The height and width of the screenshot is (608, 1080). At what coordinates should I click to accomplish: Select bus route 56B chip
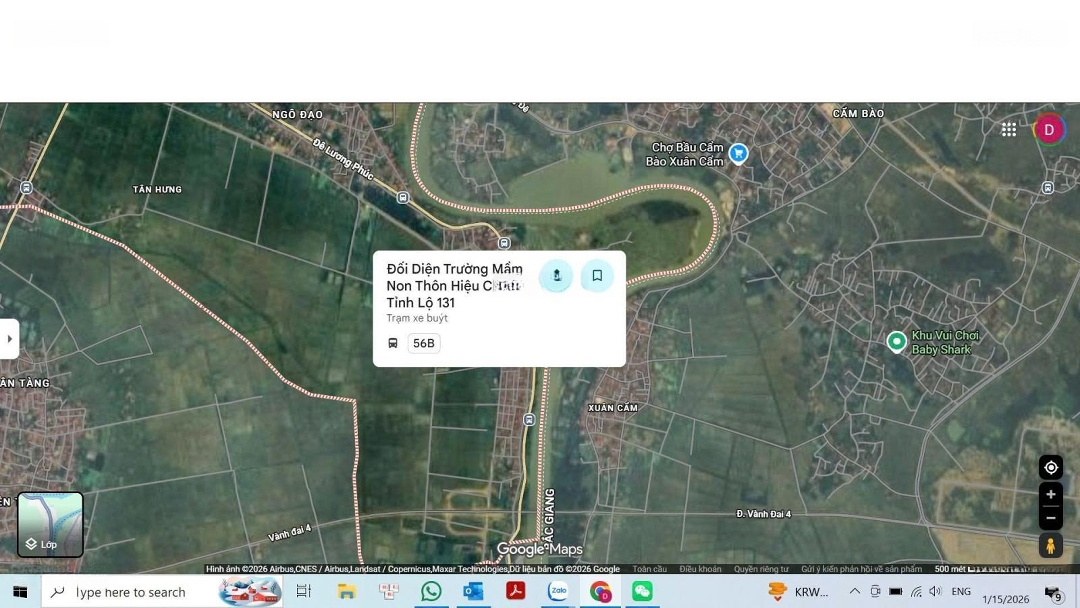(423, 343)
